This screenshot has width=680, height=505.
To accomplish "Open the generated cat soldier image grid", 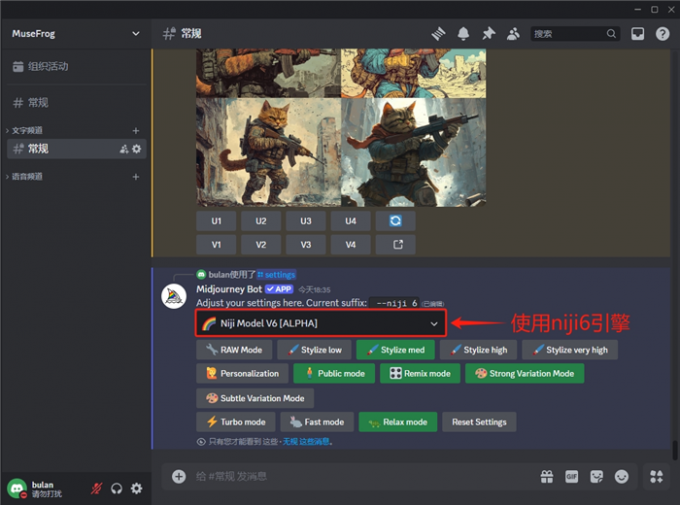I will 341,127.
